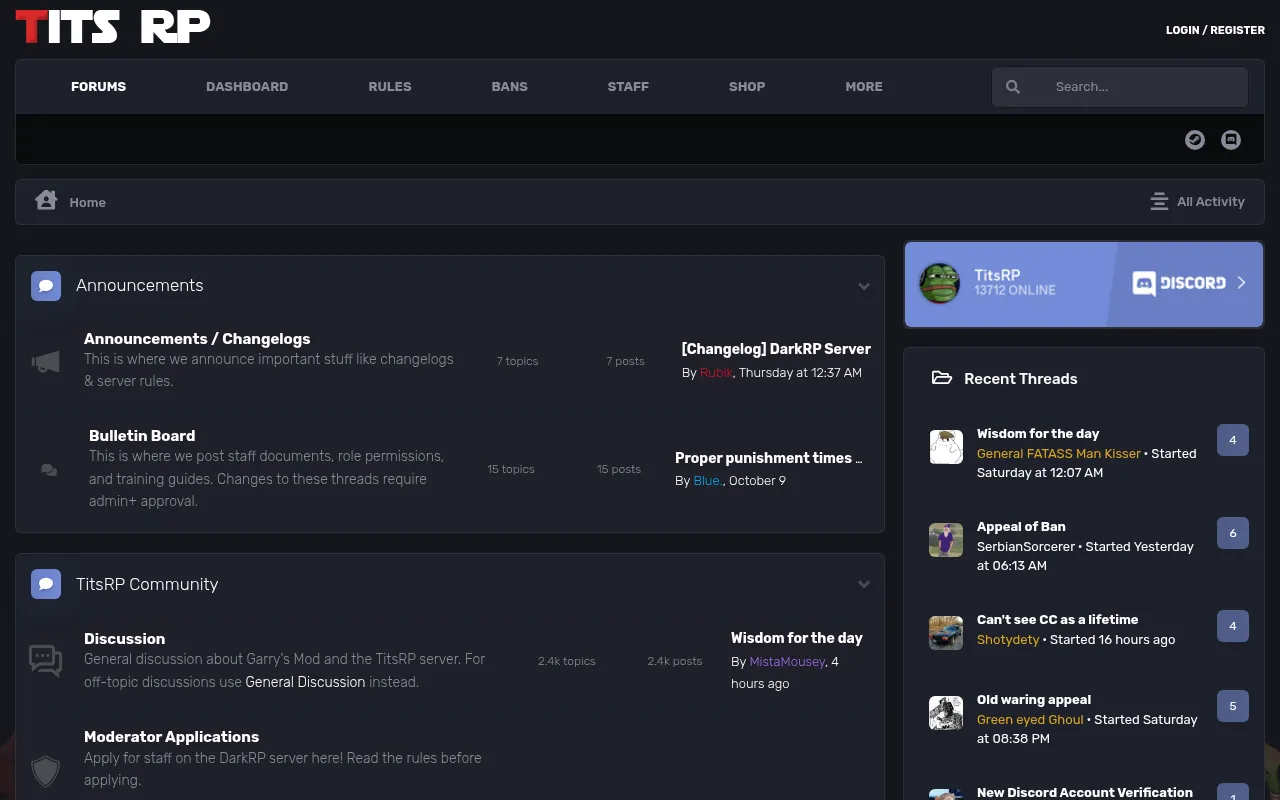This screenshot has width=1280, height=800.
Task: Click the TitsRP Community category chat bubble icon
Action: [46, 584]
